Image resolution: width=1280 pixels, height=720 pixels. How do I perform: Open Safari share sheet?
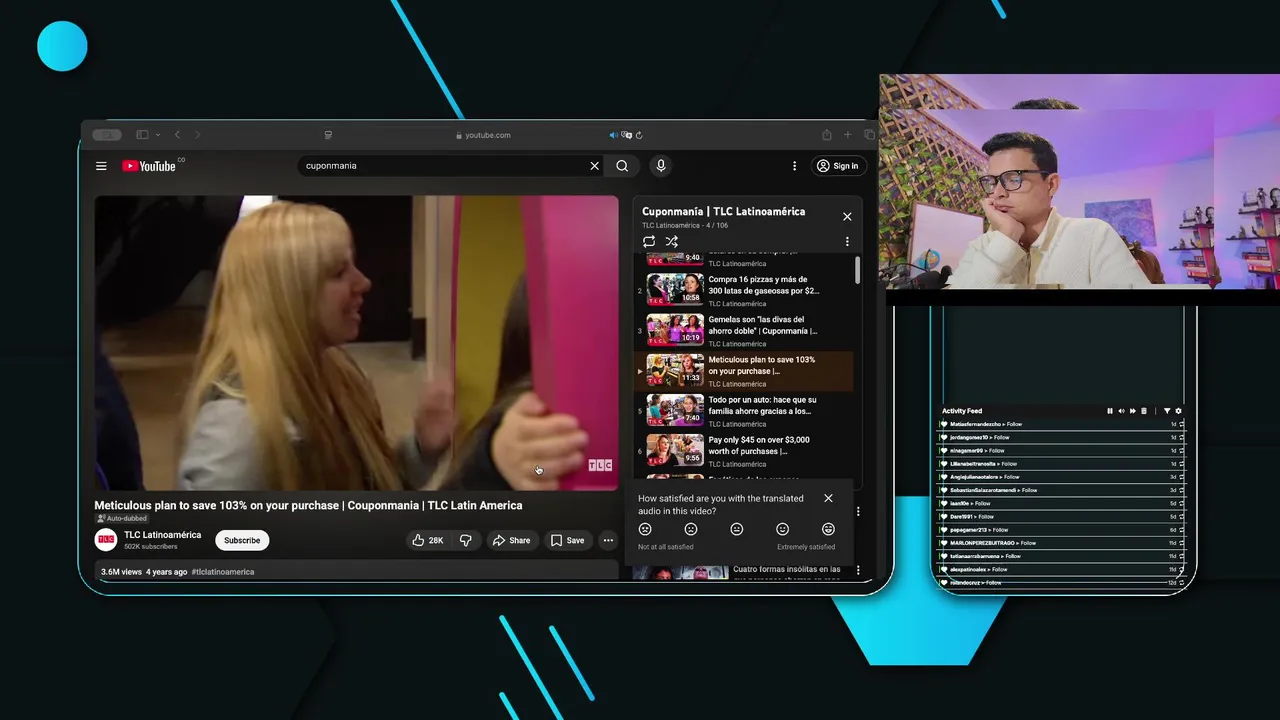click(826, 135)
